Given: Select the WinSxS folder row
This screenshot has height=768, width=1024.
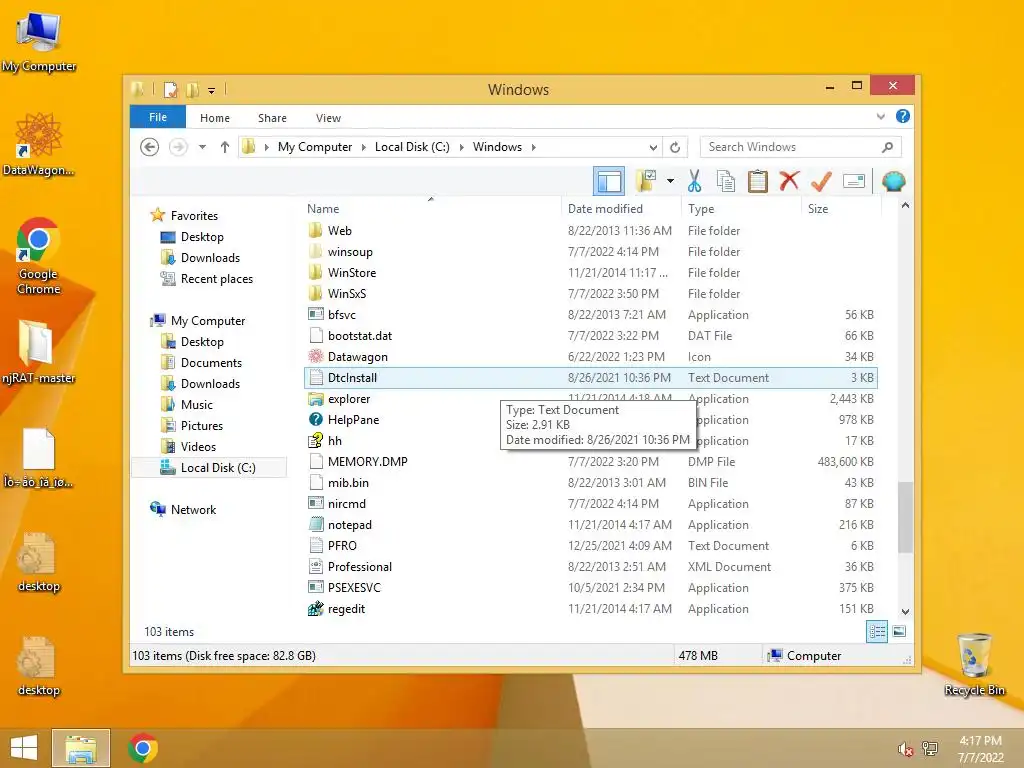Looking at the screenshot, I should (591, 294).
